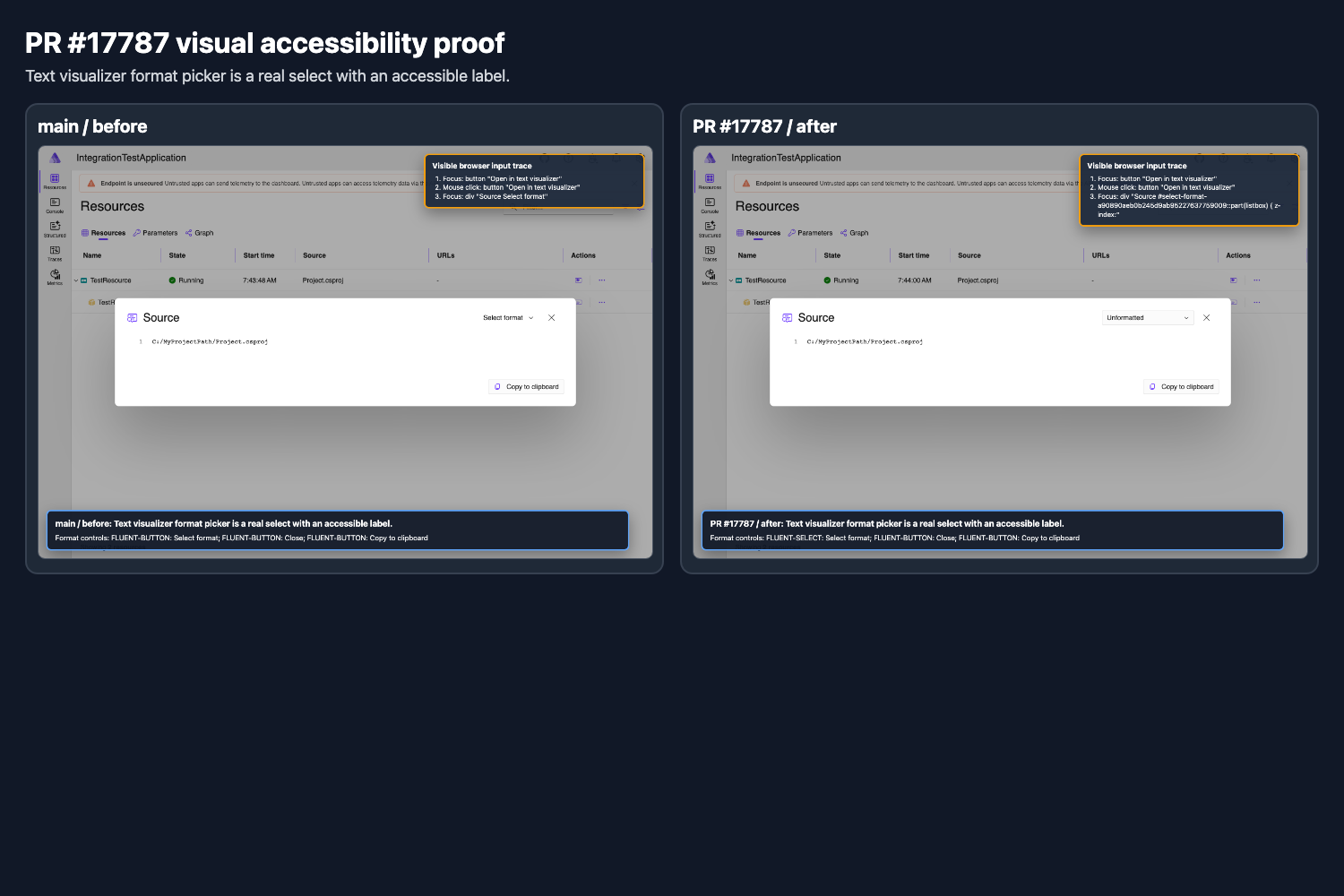The width and height of the screenshot is (1344, 896).
Task: Open Select format menu in before panel dialog
Action: tap(508, 318)
